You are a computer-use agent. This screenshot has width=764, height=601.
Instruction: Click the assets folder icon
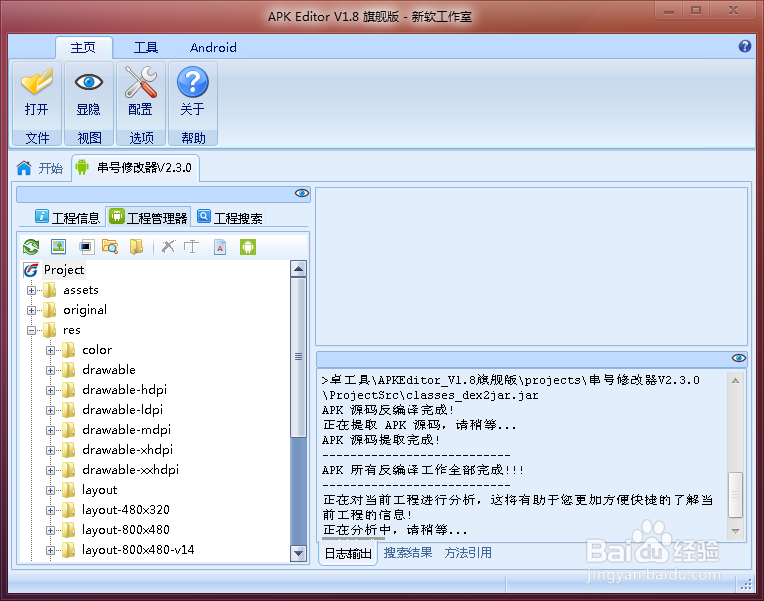49,290
